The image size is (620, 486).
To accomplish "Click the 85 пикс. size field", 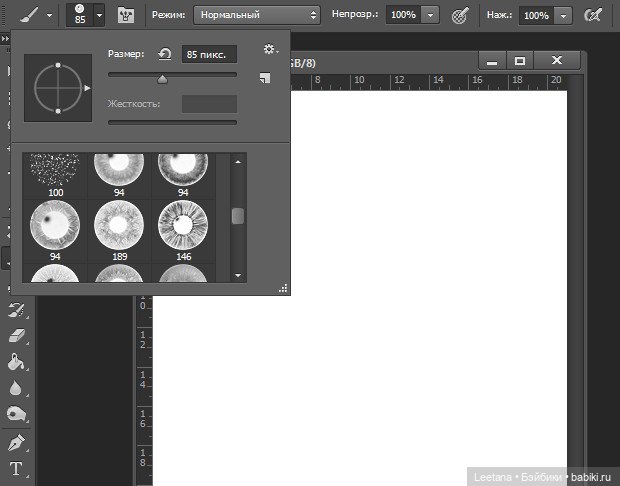I will 209,54.
